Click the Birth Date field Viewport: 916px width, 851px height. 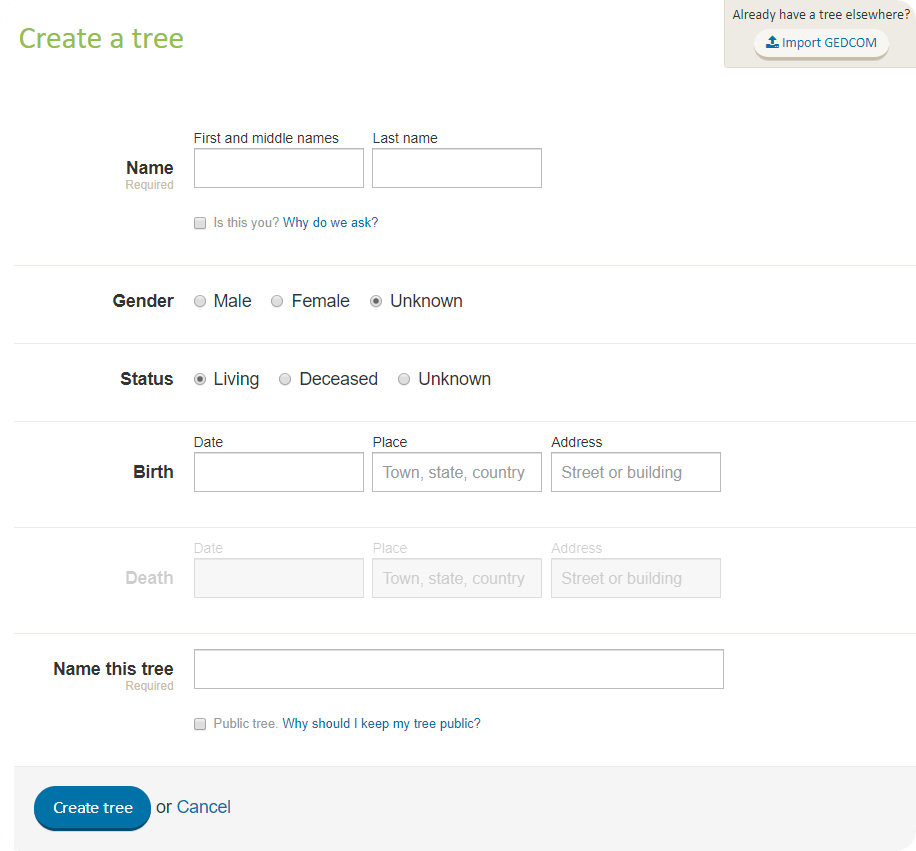pyautogui.click(x=278, y=472)
